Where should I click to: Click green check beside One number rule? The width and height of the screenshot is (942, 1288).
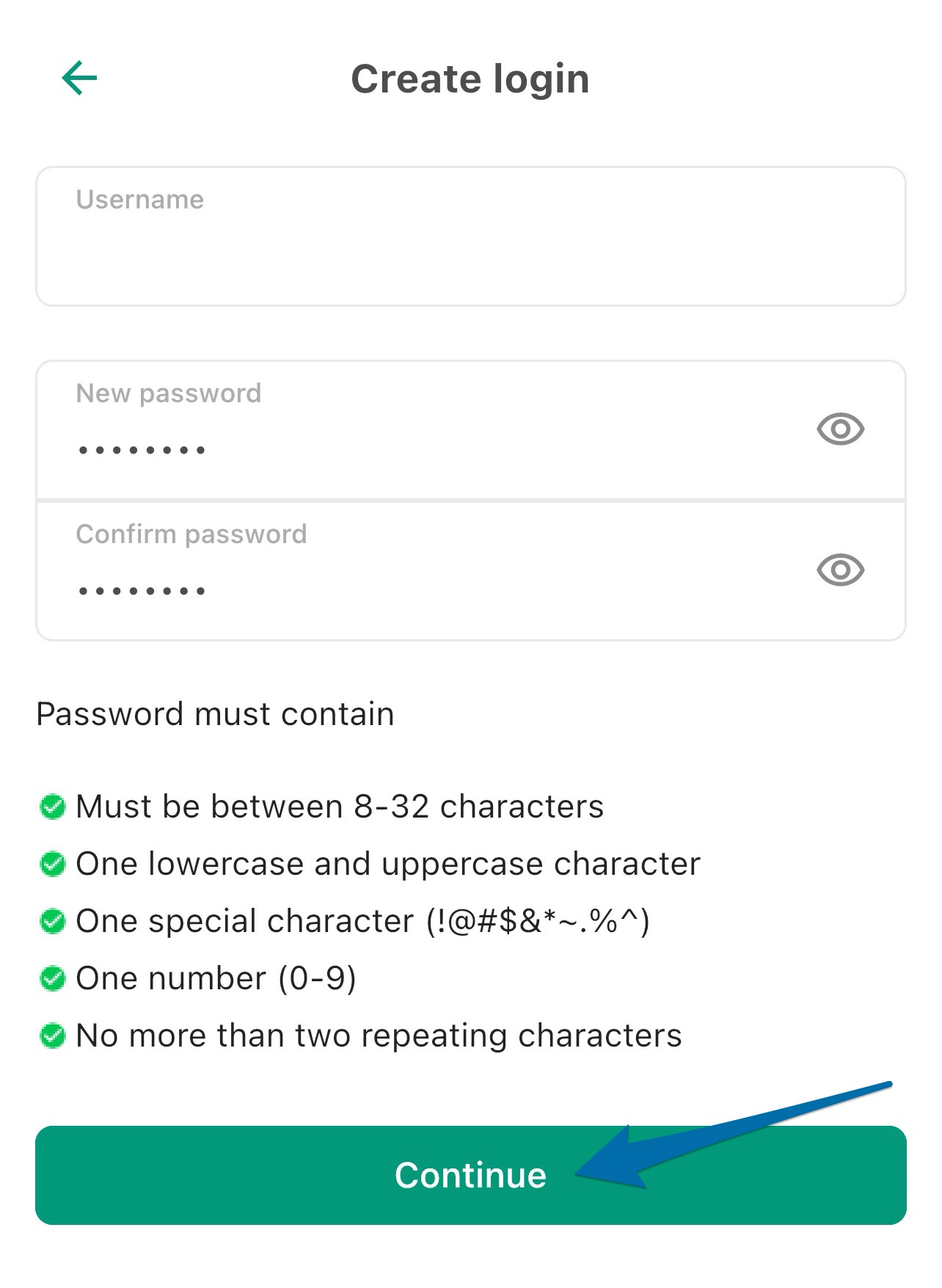click(x=52, y=978)
